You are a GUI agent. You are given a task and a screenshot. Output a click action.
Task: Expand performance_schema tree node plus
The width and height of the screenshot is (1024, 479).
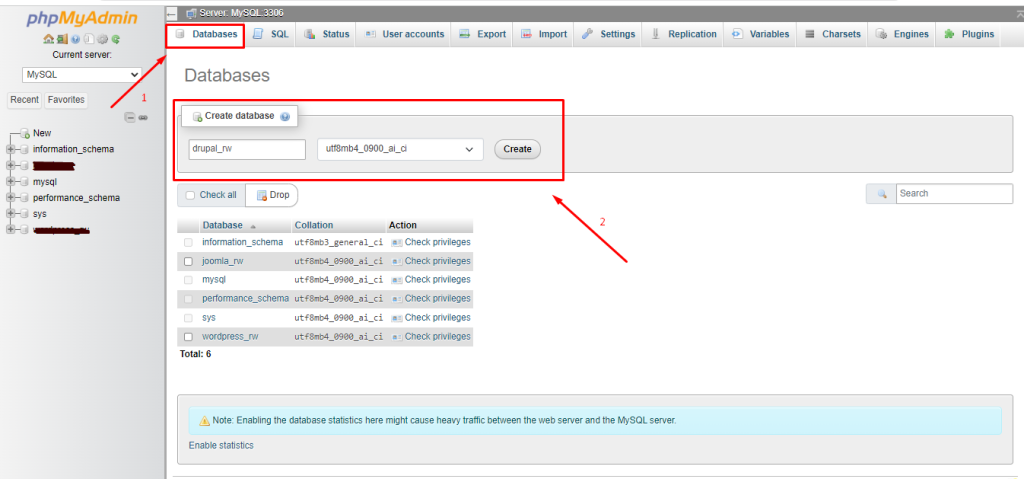(10, 197)
